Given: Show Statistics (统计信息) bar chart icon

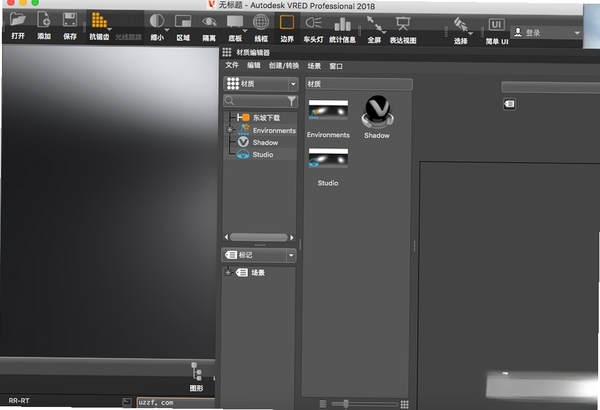Looking at the screenshot, I should pyautogui.click(x=342, y=24).
